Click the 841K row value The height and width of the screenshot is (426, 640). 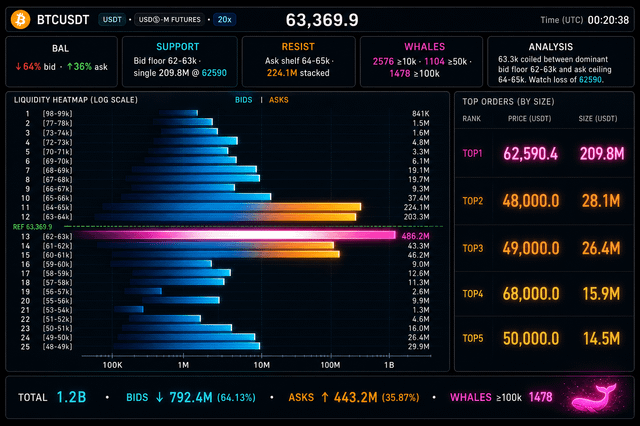tap(420, 113)
